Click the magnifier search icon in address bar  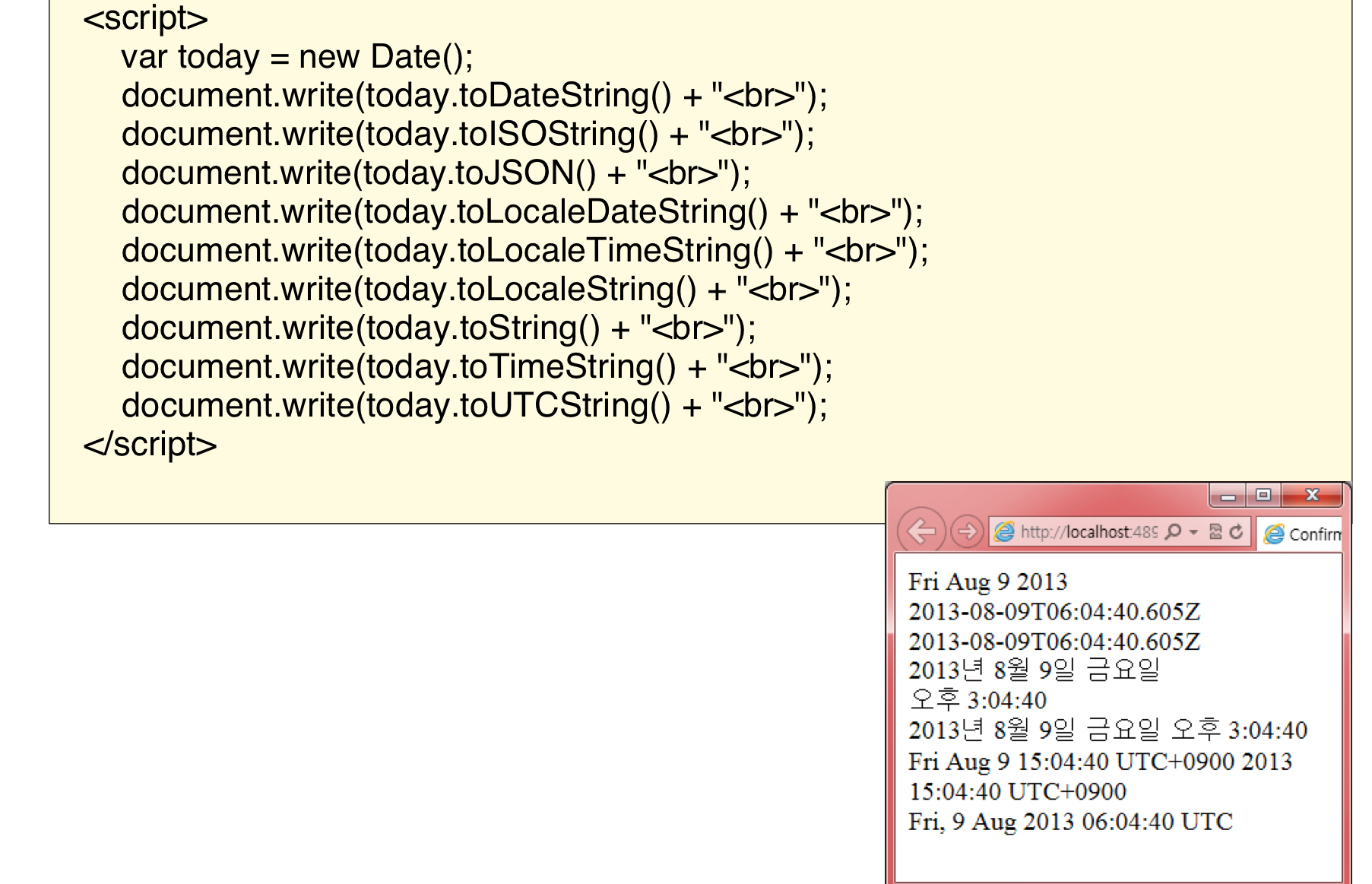click(1174, 531)
